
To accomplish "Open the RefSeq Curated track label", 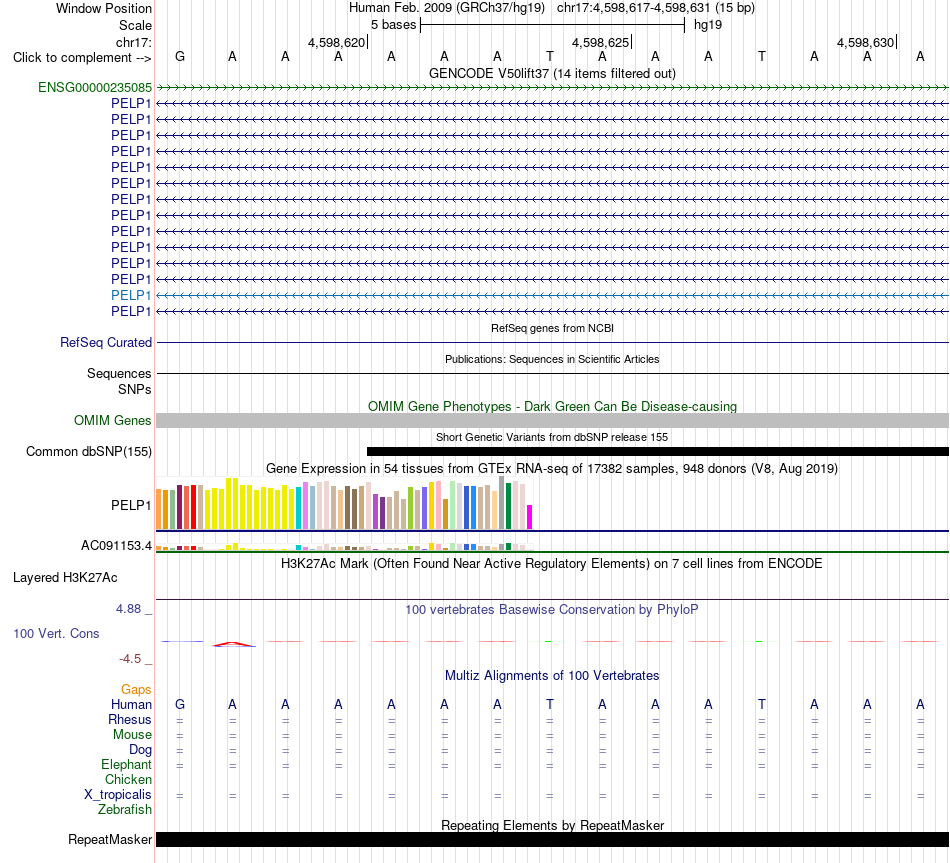I will [x=106, y=342].
